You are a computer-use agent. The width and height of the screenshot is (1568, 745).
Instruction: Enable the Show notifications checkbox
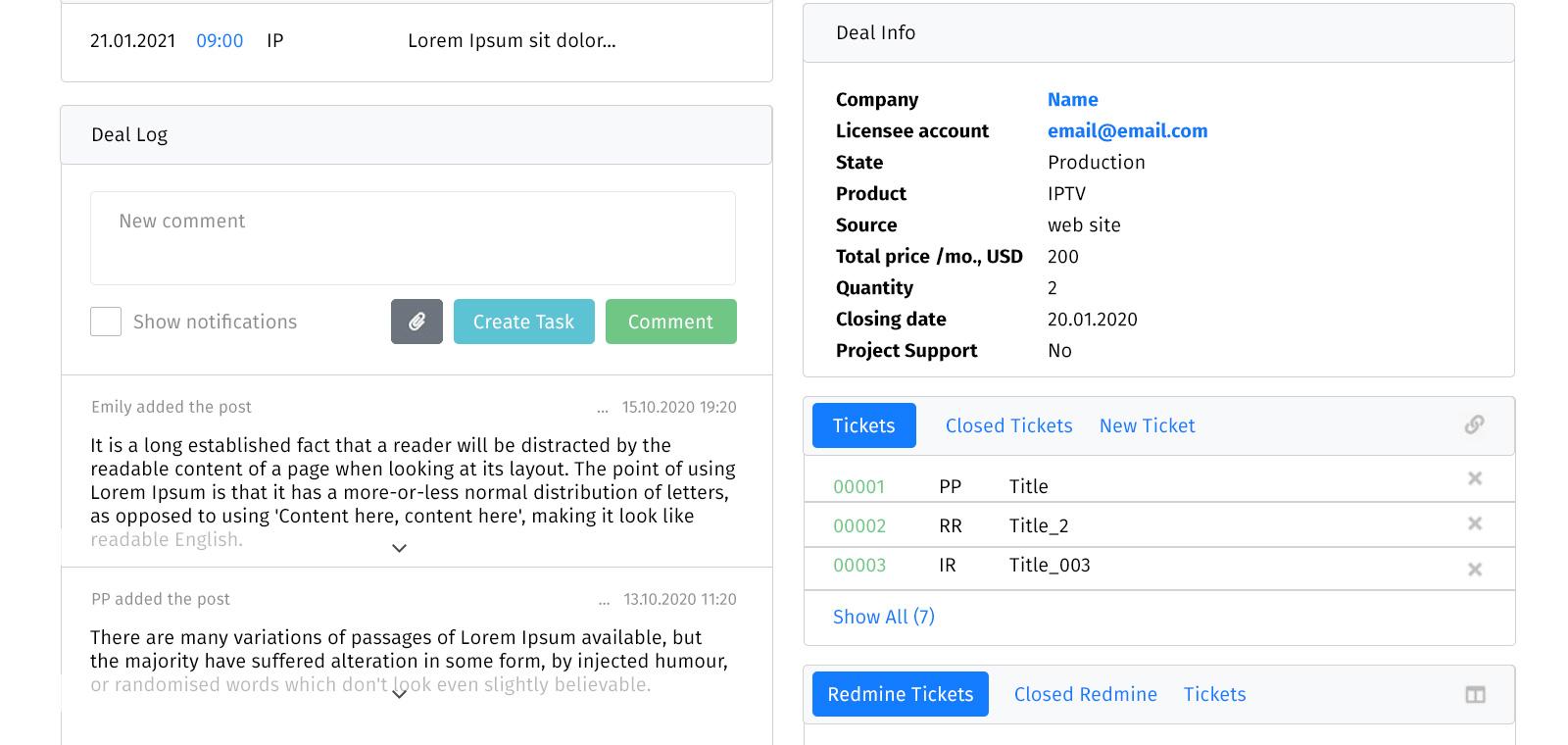pyautogui.click(x=106, y=322)
